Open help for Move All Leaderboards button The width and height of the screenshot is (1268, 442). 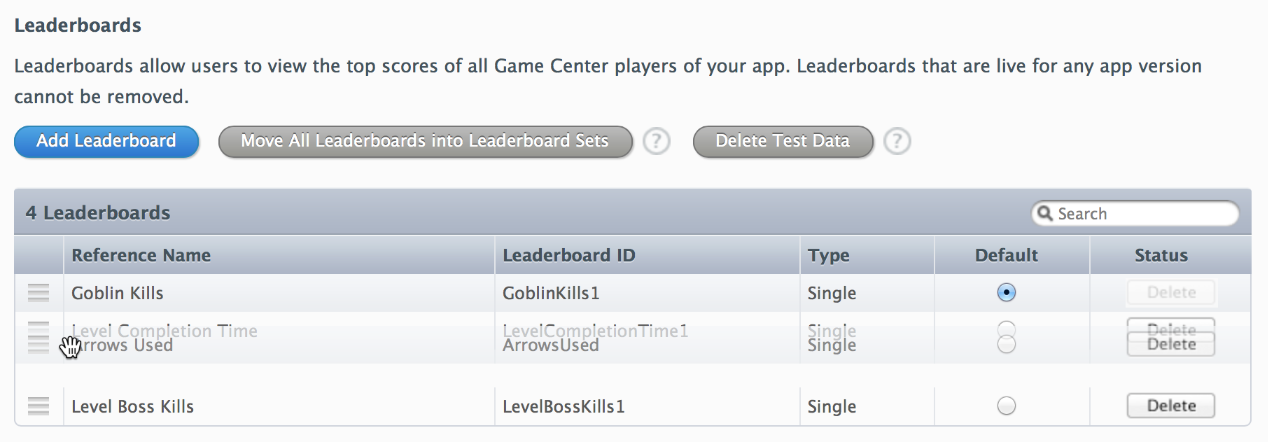click(655, 142)
